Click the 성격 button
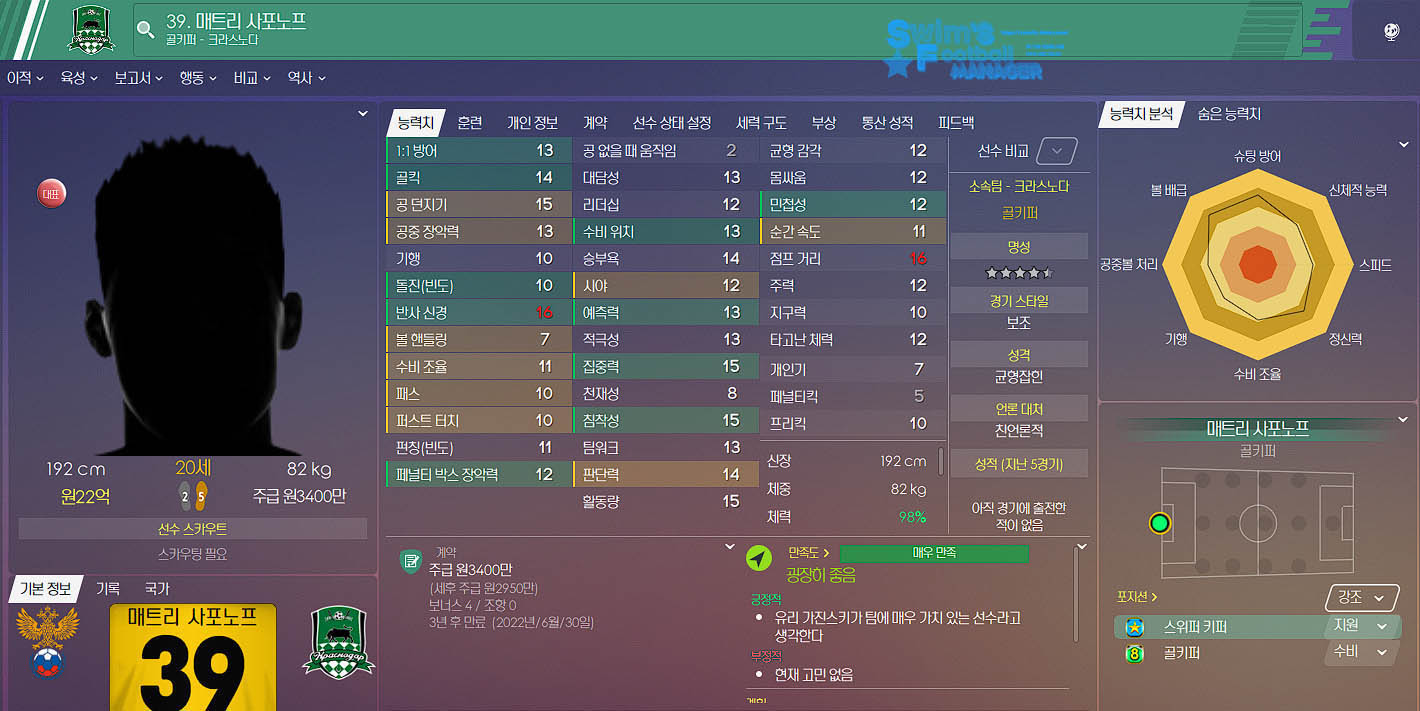 click(x=1019, y=354)
